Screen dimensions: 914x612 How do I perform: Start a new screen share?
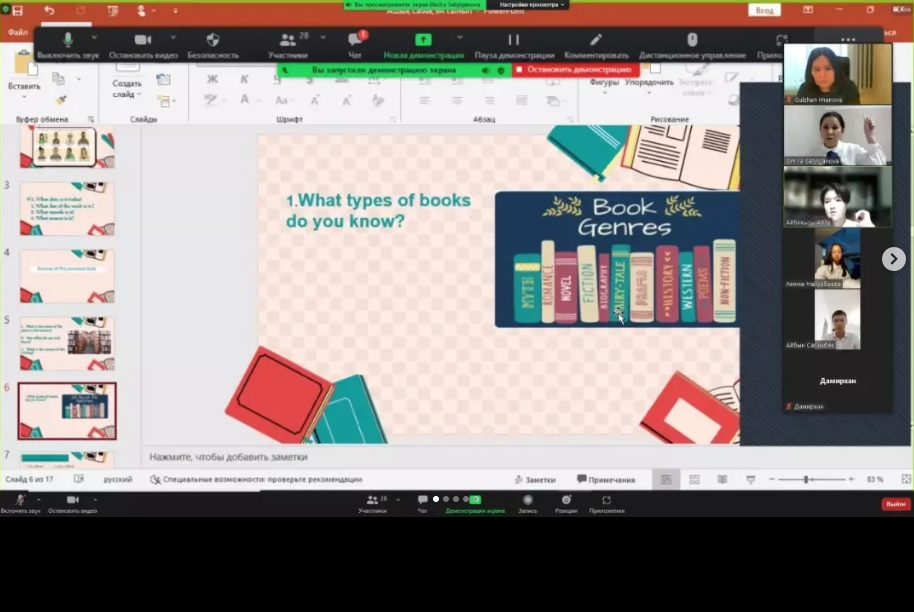(423, 40)
